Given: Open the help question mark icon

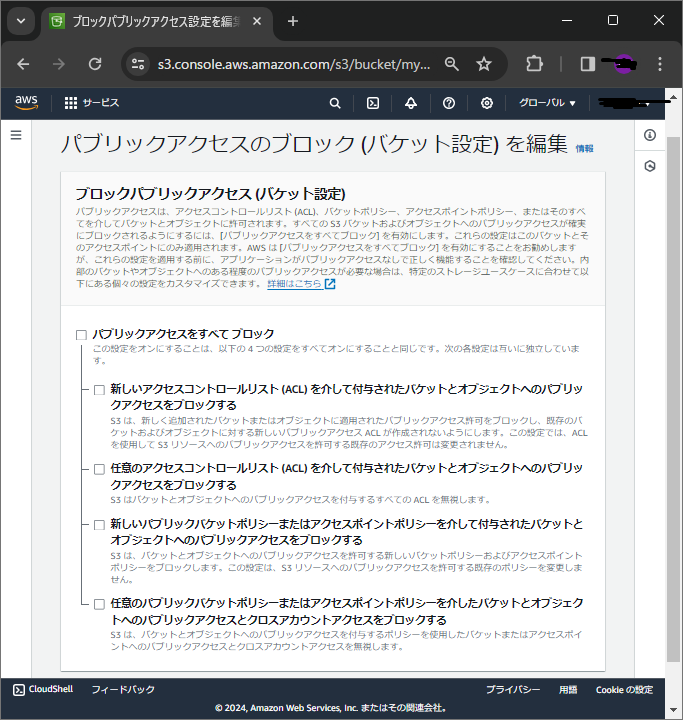Looking at the screenshot, I should 449,103.
